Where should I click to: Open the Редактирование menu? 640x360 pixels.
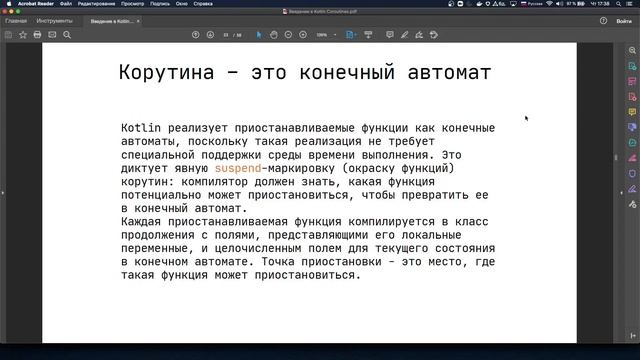coord(96,4)
